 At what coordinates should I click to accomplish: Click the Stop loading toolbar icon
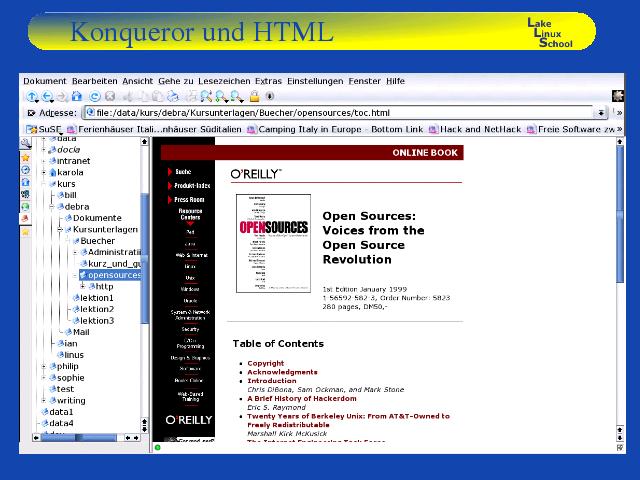pyautogui.click(x=110, y=96)
